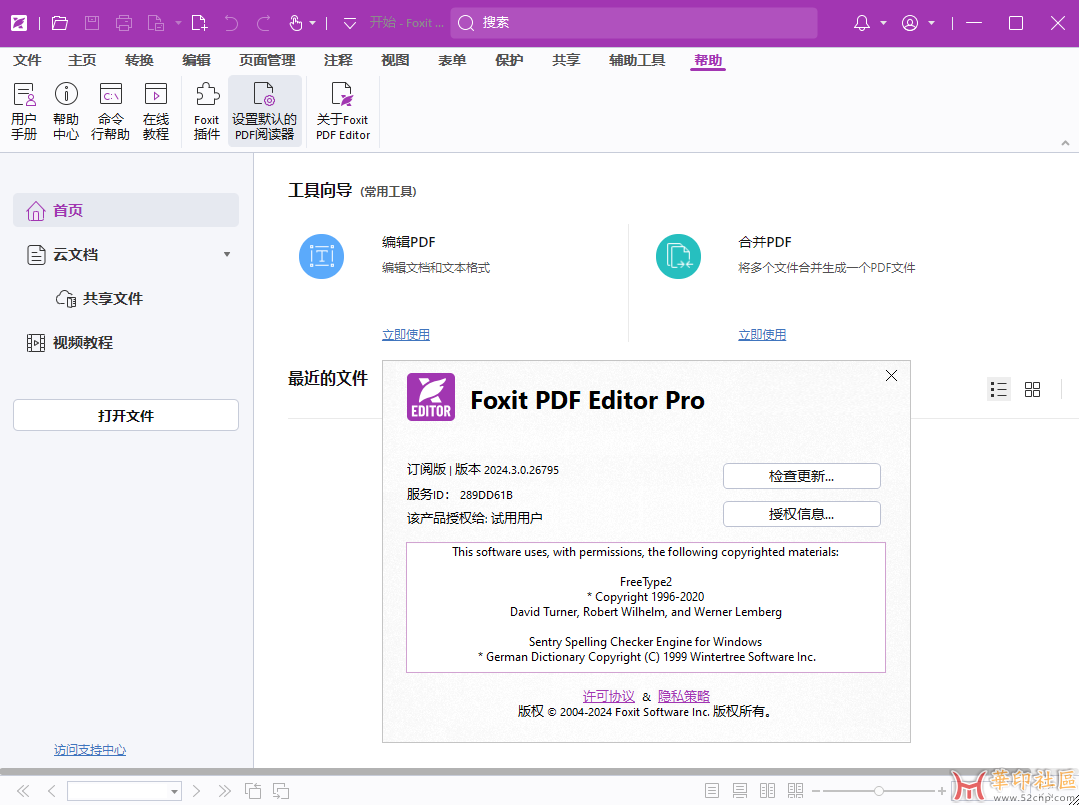Screen dimensions: 1079x805
Task: Click the save disk icon
Action: coord(92,23)
